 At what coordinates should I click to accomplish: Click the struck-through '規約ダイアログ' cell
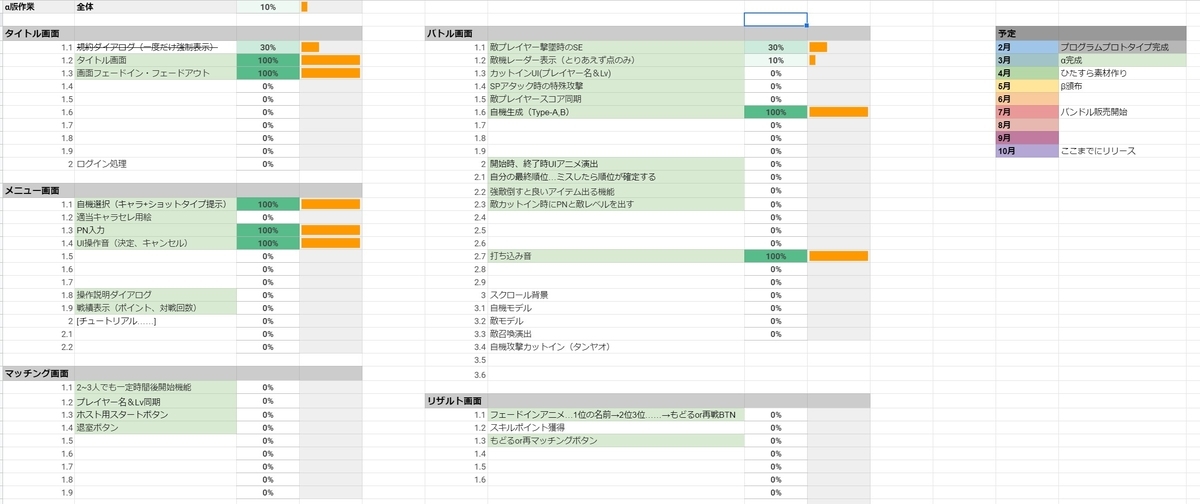155,47
